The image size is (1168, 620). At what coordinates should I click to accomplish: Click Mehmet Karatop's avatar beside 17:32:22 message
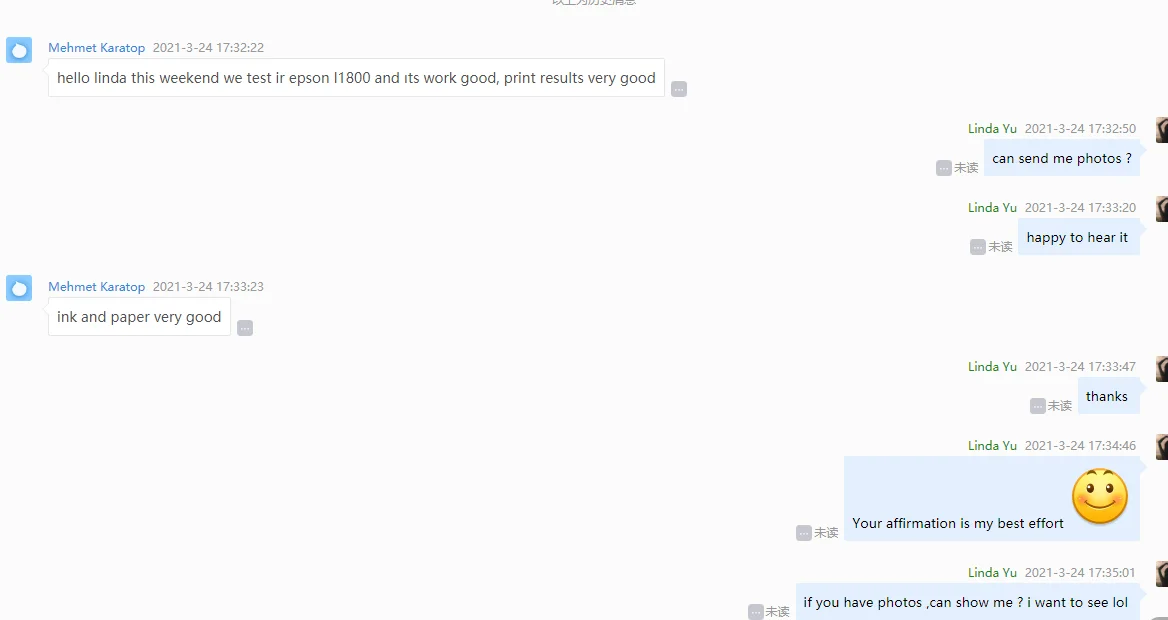19,50
